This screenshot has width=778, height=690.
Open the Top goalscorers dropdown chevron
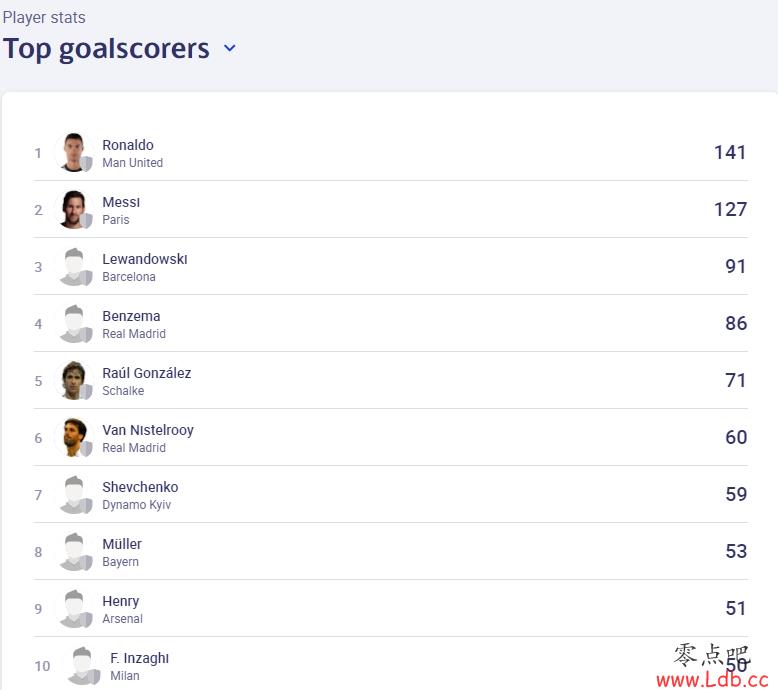click(230, 48)
